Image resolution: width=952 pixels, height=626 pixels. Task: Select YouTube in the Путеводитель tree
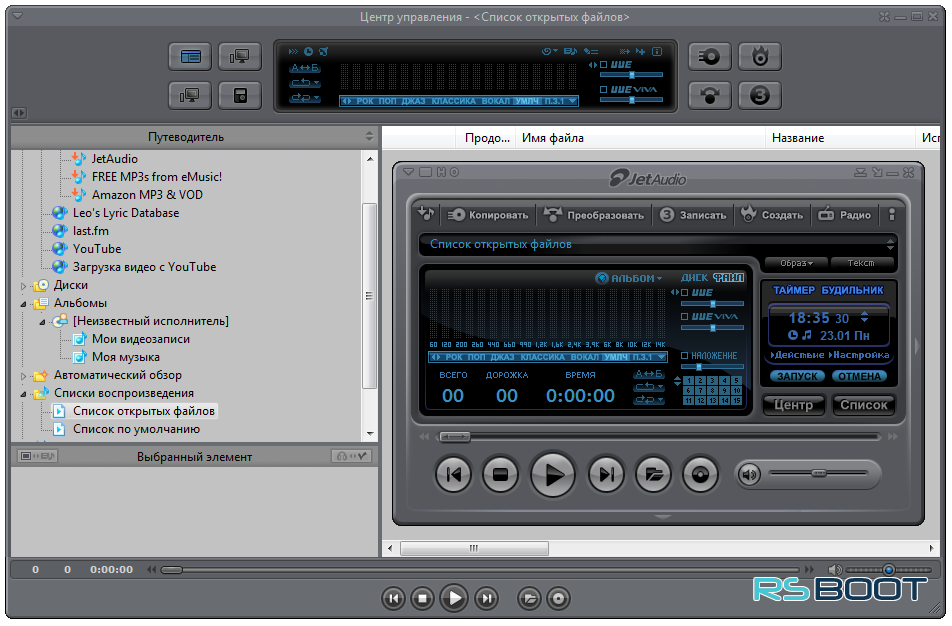(97, 249)
